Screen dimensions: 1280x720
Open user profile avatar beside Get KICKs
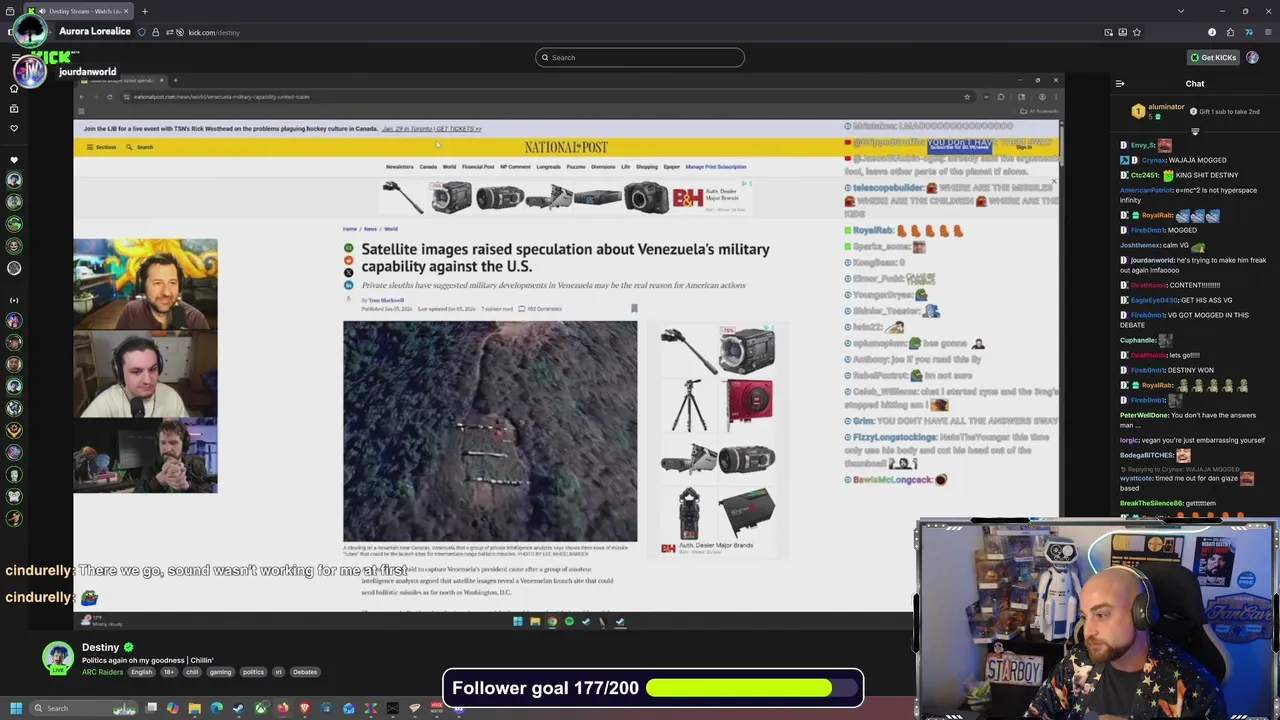point(1252,57)
